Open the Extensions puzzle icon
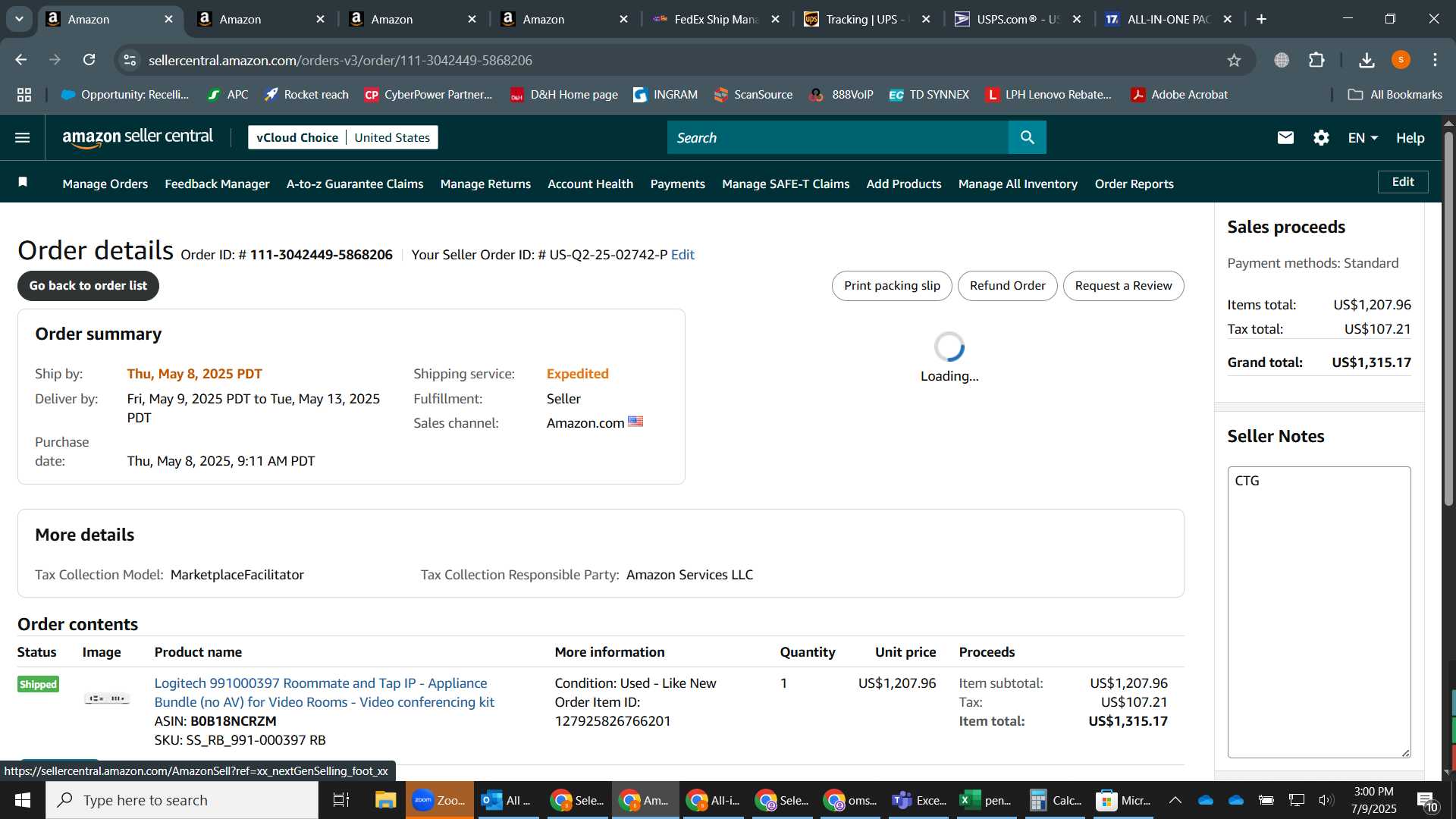Screen dimensions: 1456x819 tap(1316, 60)
